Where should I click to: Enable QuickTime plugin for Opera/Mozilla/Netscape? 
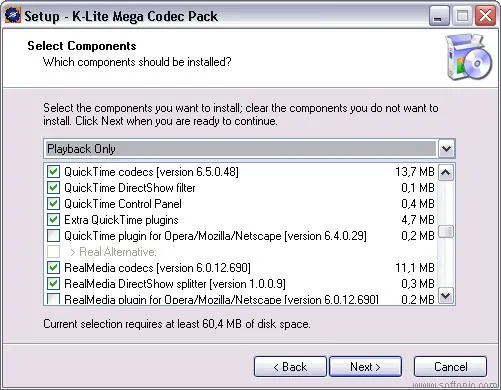point(53,236)
